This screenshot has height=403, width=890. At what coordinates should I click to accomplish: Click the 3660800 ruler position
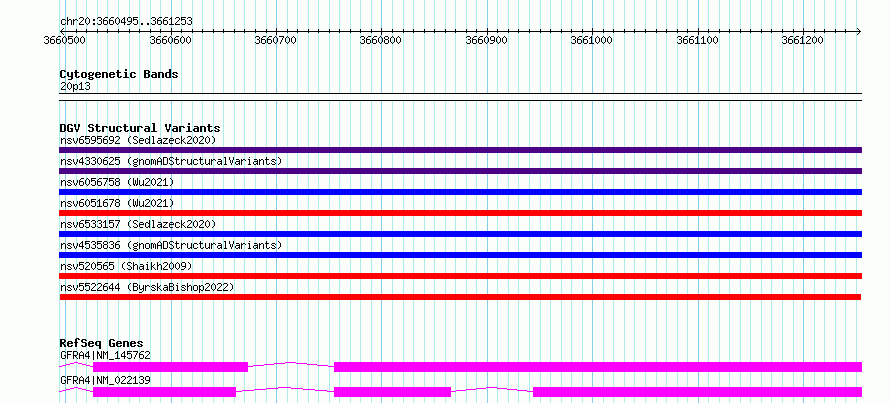click(381, 40)
